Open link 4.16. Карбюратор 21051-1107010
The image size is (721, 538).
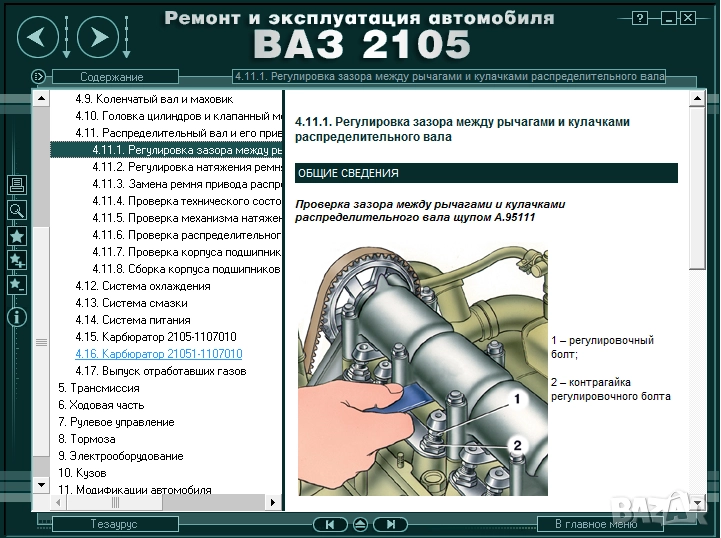(158, 354)
